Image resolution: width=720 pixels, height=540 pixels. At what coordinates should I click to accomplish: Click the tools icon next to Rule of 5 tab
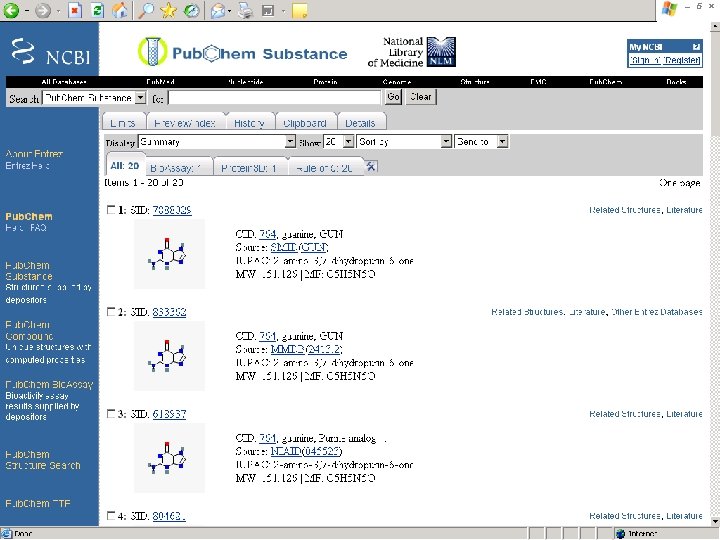point(371,166)
